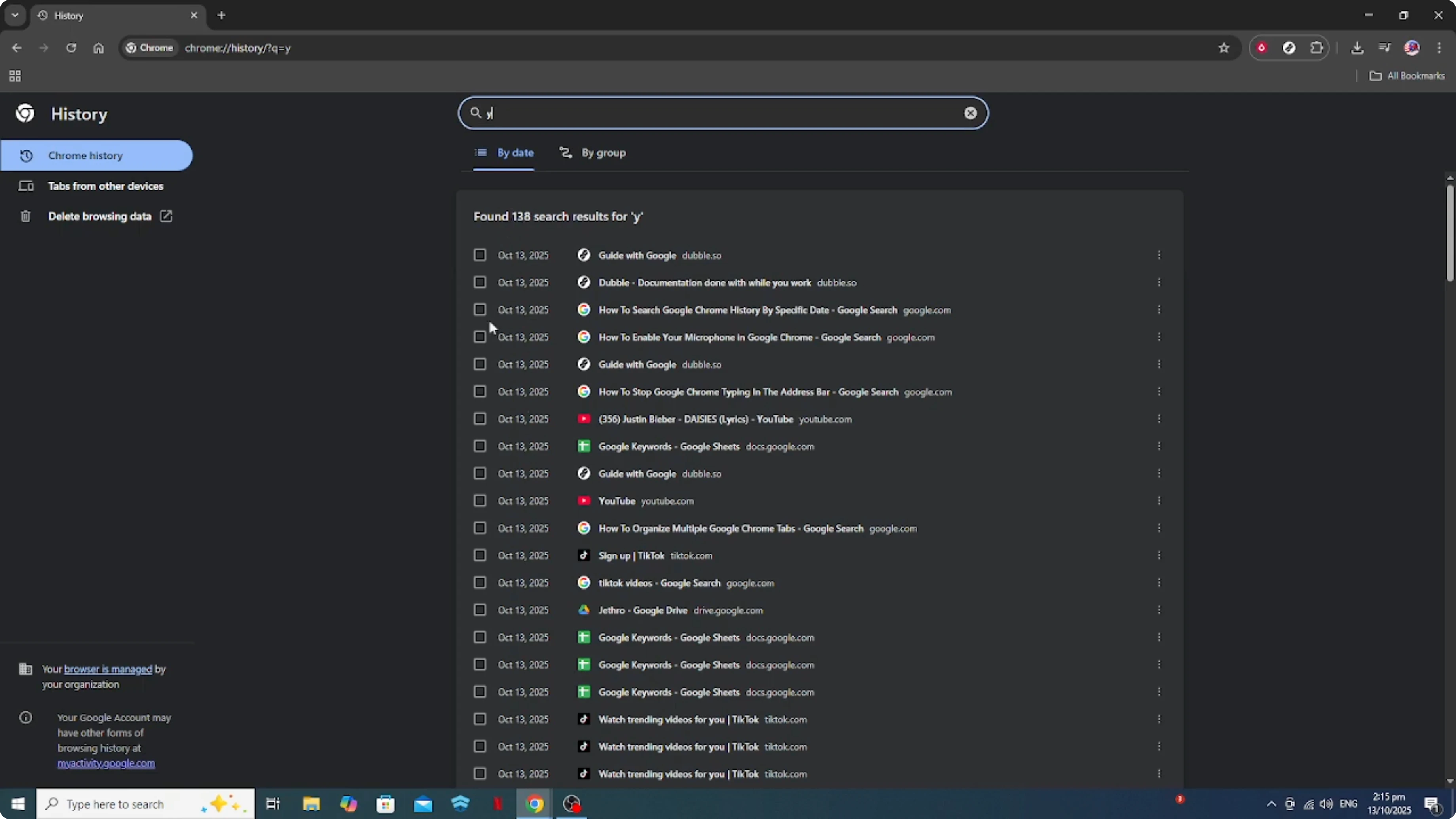Select the checkbox beside Sign up | TikTok
Image resolution: width=1456 pixels, height=819 pixels.
(480, 555)
